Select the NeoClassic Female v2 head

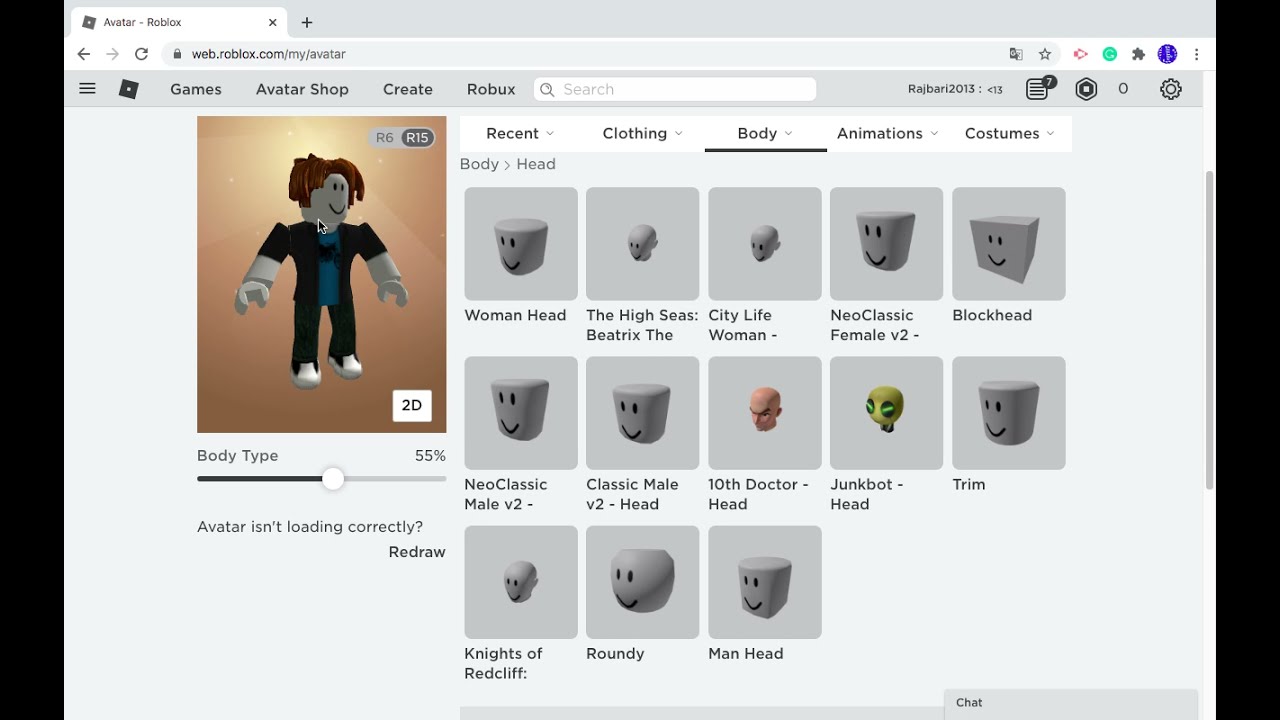tap(887, 244)
